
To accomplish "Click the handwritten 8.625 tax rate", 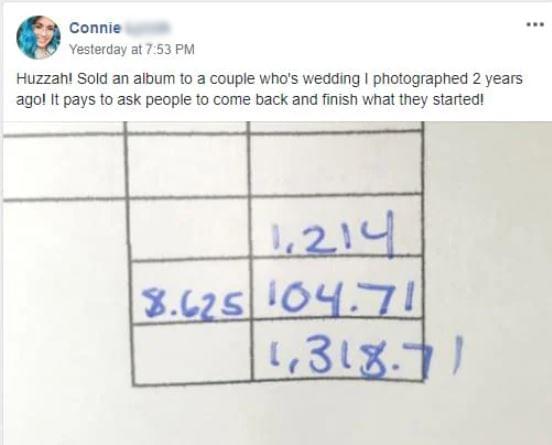I will point(194,303).
